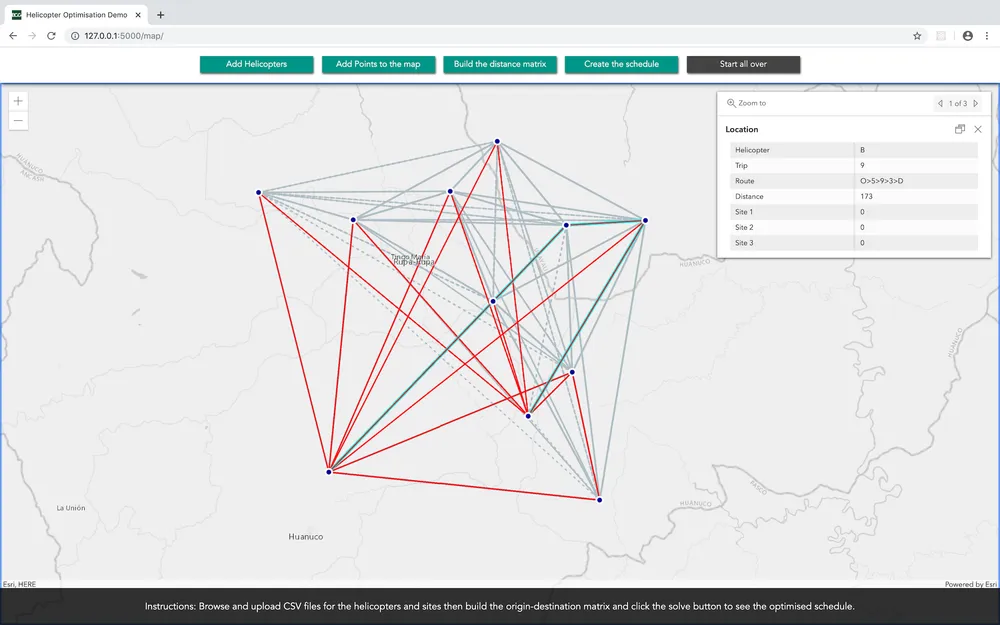Open the Chrome profile menu

(x=967, y=36)
